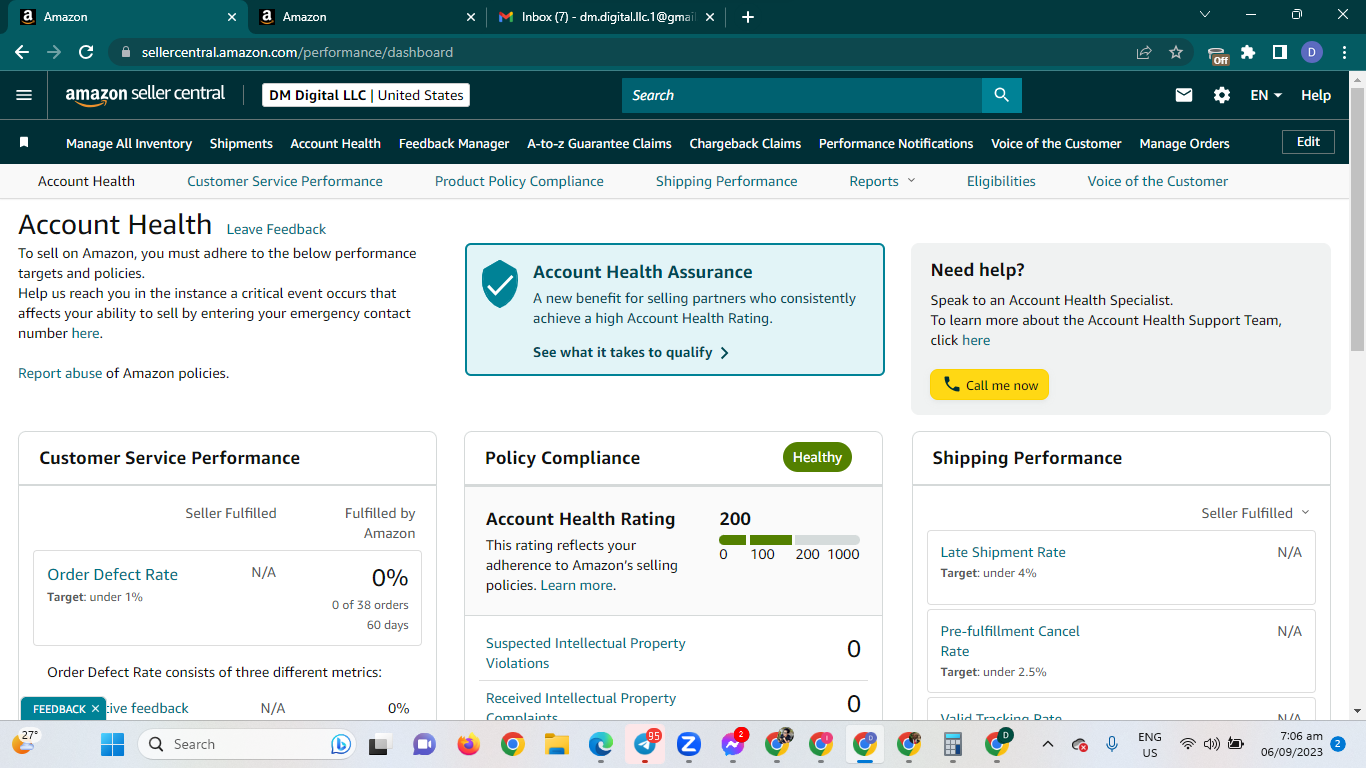Click the Amazon Seller Central logo
This screenshot has height=768, width=1366.
pos(146,95)
